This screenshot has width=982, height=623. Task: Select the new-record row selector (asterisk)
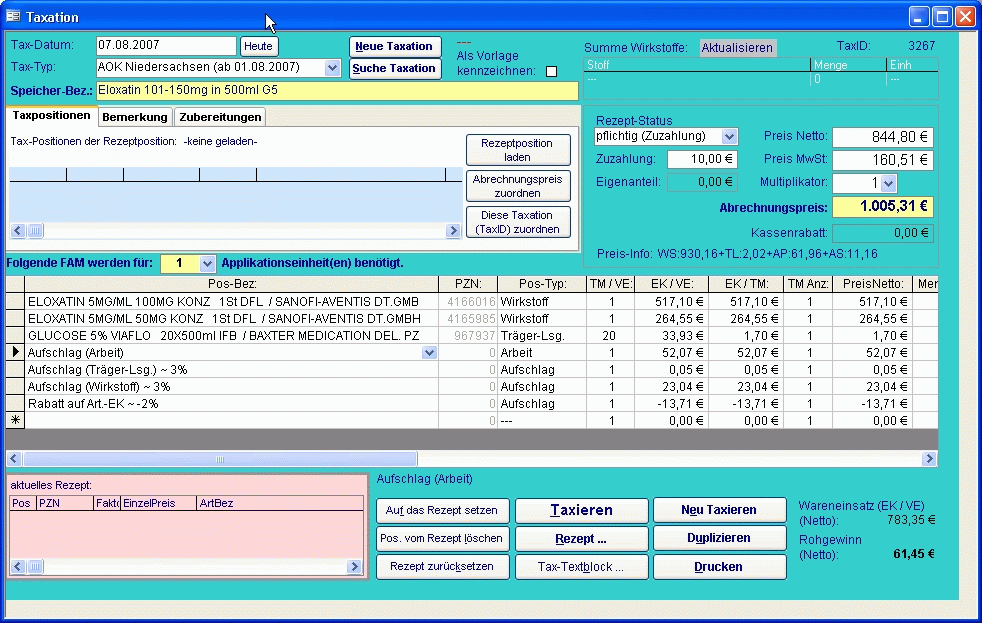point(15,421)
